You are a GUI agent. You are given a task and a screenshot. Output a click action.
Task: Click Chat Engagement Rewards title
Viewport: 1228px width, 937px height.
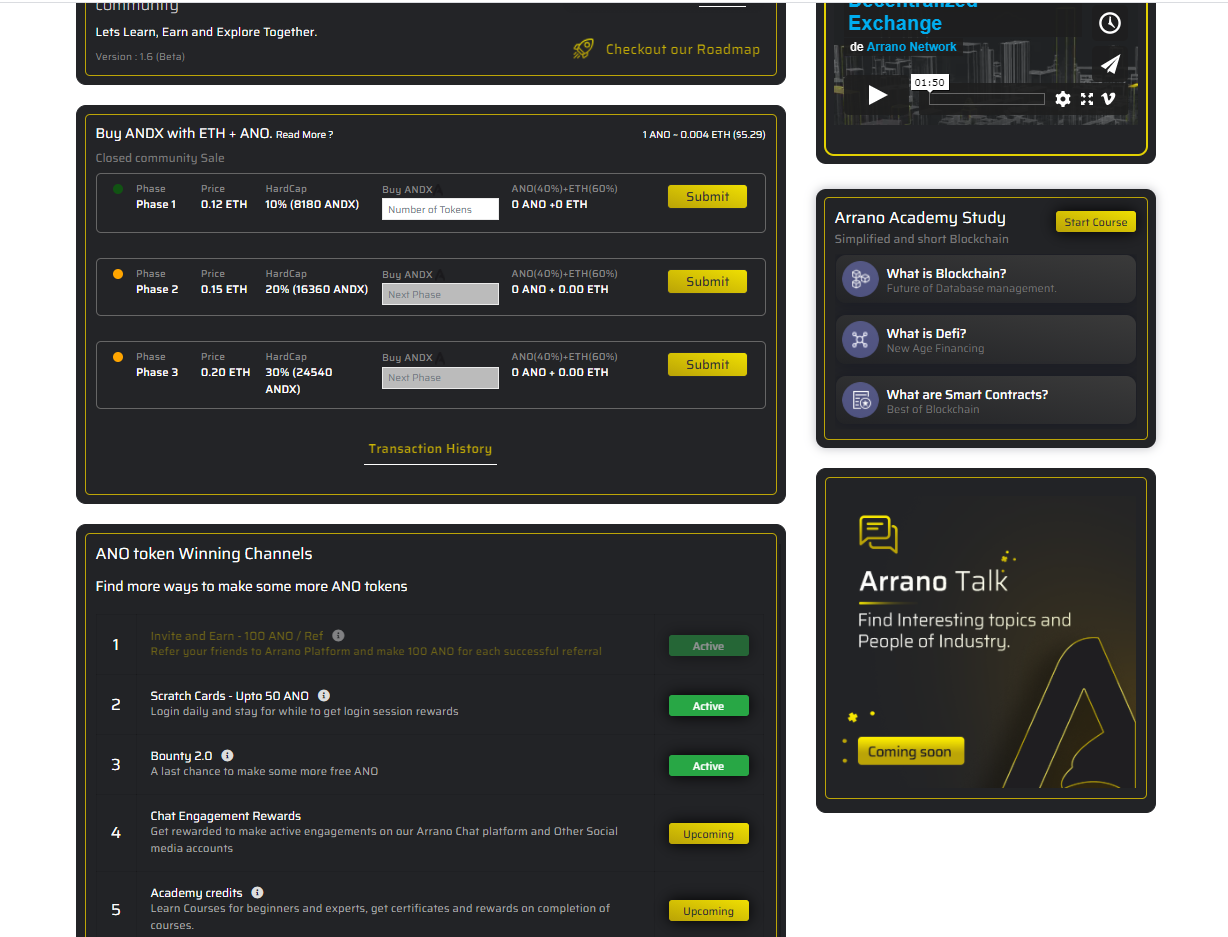(225, 816)
